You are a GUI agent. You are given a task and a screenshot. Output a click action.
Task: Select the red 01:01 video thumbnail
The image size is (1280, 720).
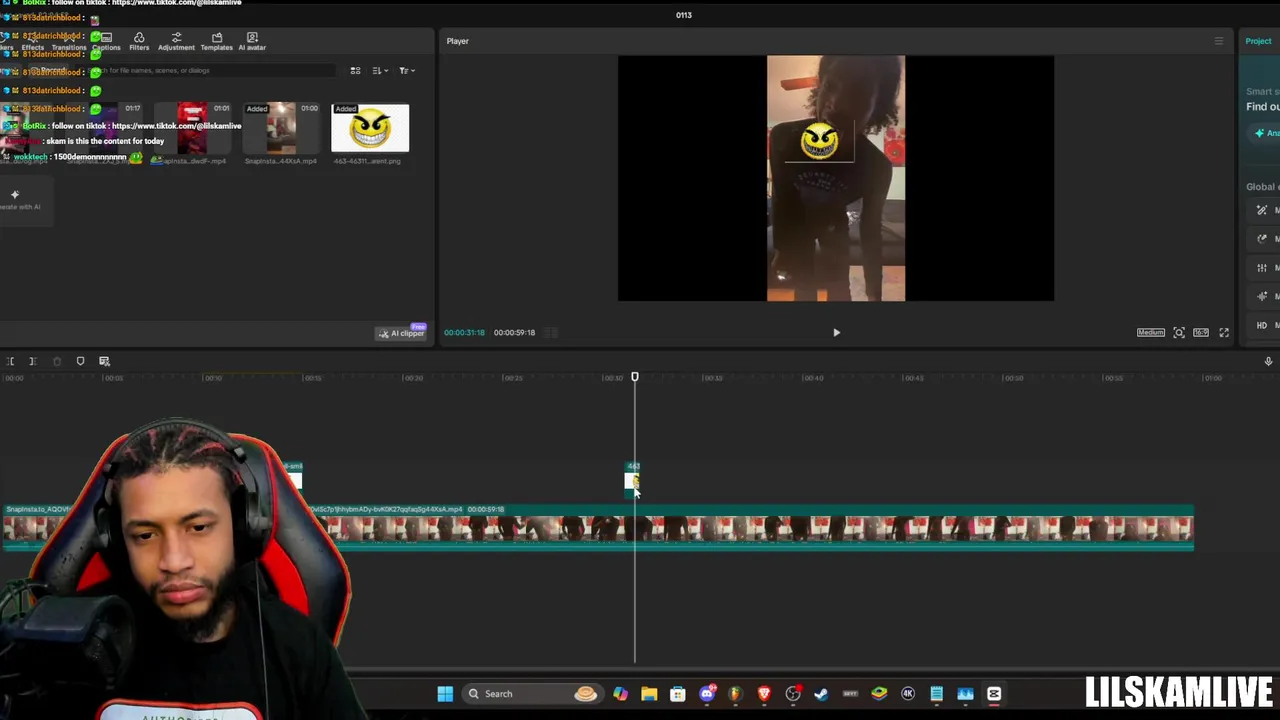coord(193,128)
